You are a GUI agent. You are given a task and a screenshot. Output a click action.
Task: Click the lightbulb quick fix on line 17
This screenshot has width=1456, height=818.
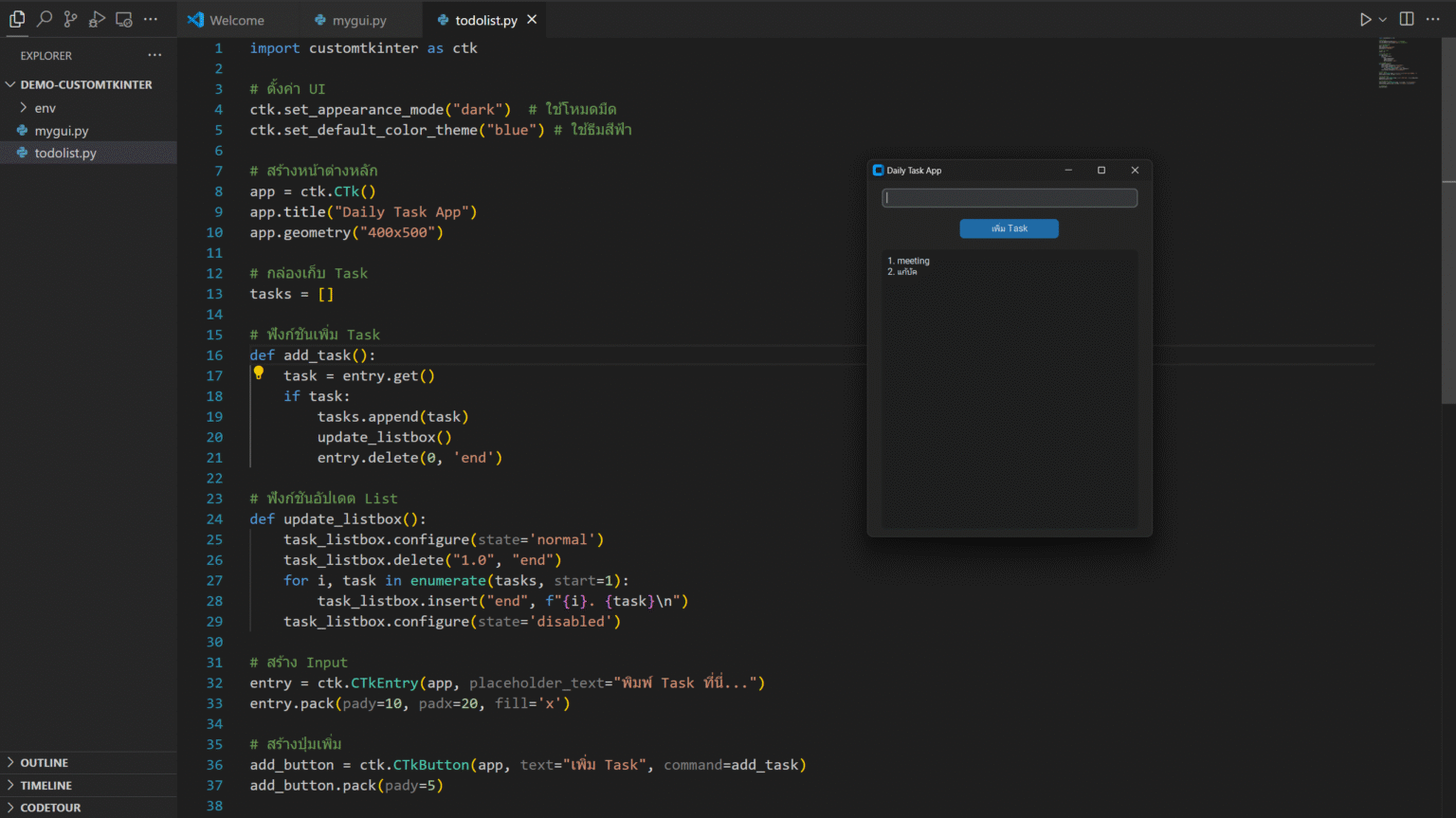click(259, 373)
